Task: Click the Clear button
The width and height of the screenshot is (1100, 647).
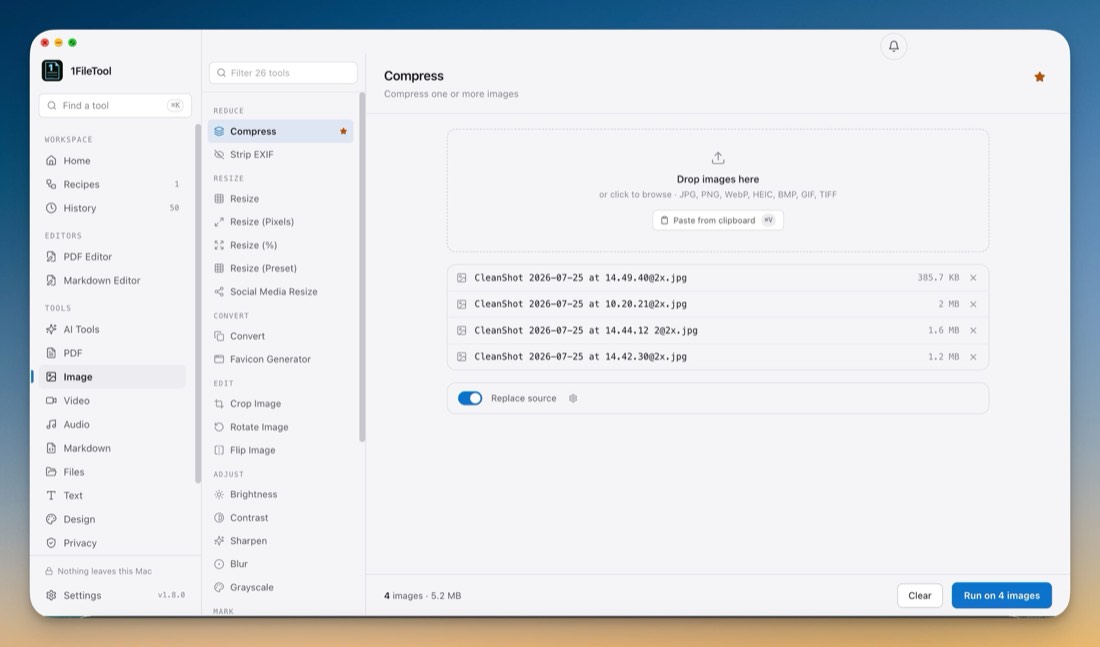Action: tap(920, 596)
